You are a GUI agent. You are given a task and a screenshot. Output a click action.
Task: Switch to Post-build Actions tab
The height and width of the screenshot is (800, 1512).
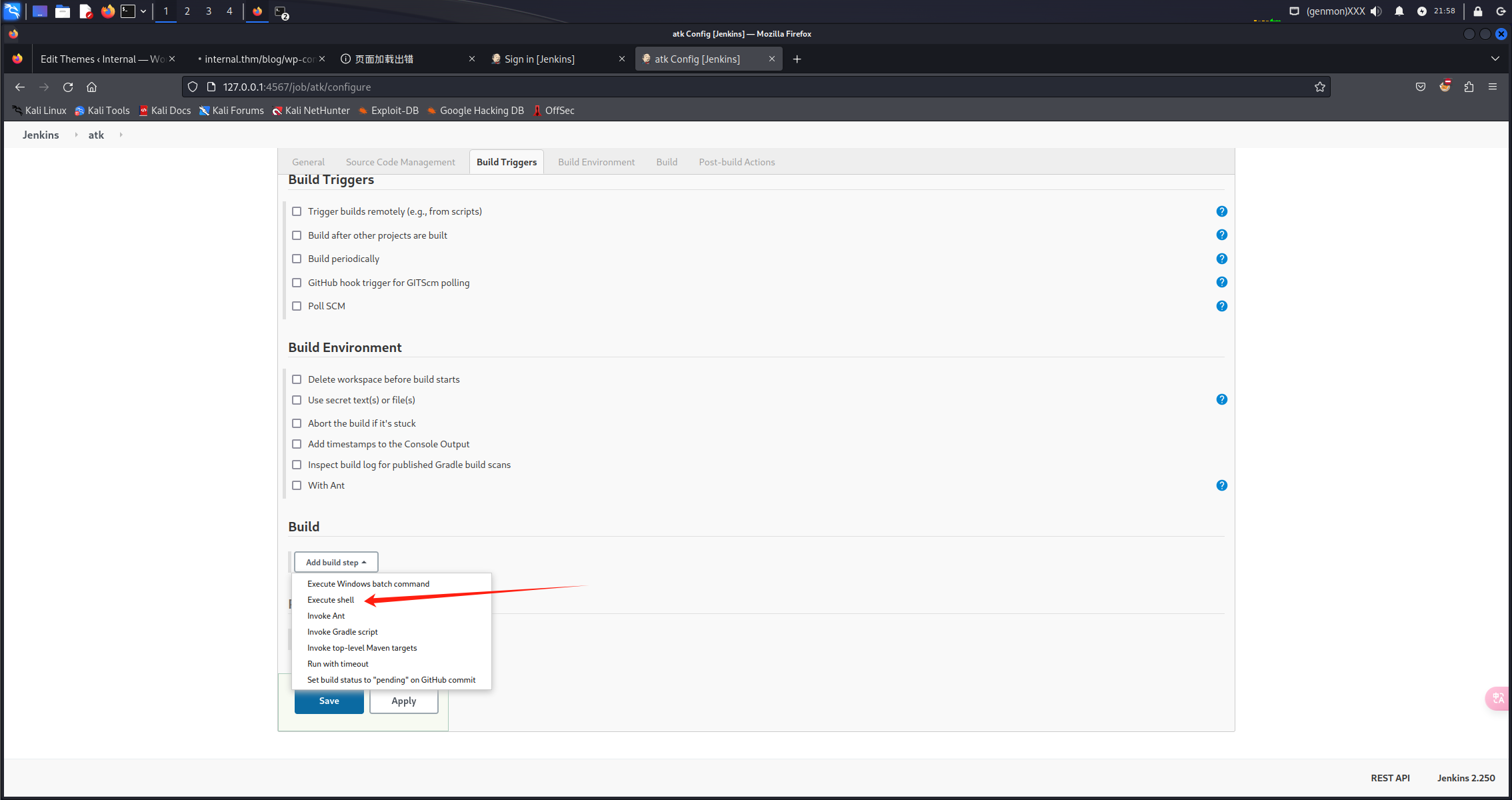pyautogui.click(x=737, y=162)
